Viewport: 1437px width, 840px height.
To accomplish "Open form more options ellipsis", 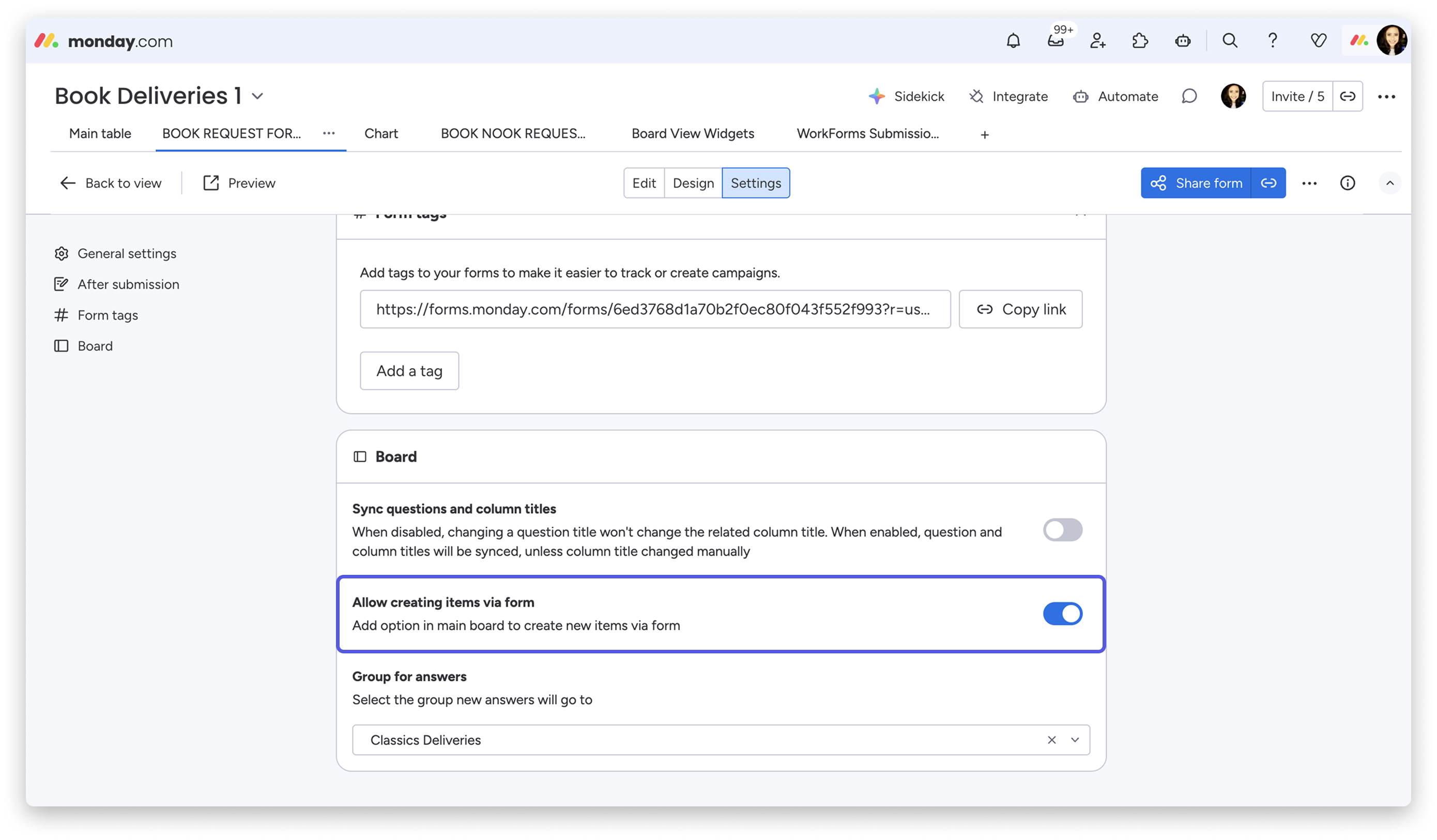I will (1310, 184).
